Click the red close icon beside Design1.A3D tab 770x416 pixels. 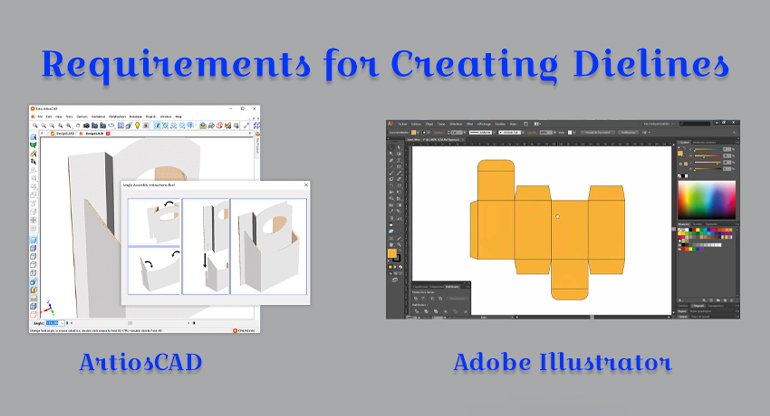coord(108,134)
